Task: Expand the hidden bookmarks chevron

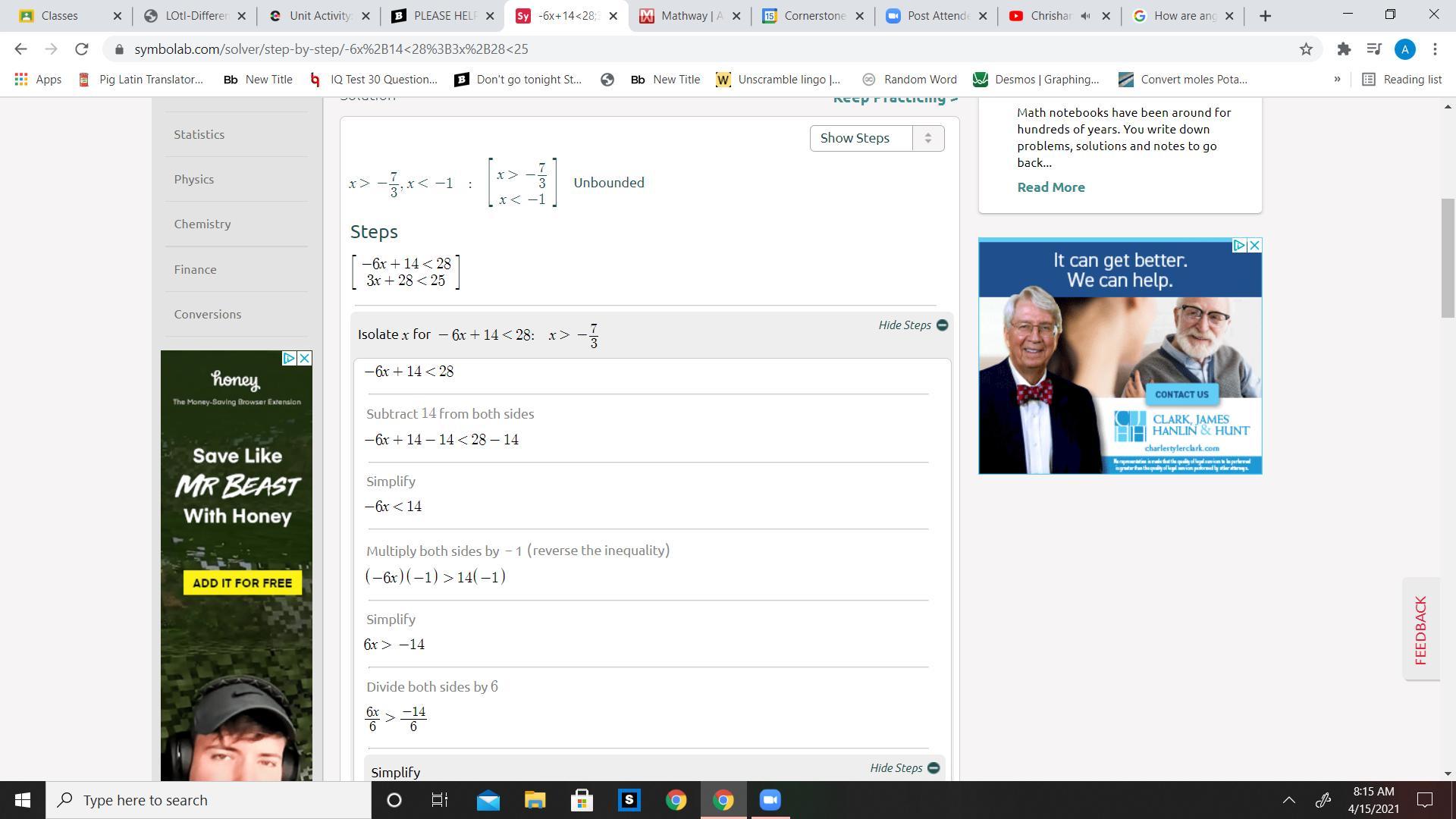Action: (x=1337, y=80)
